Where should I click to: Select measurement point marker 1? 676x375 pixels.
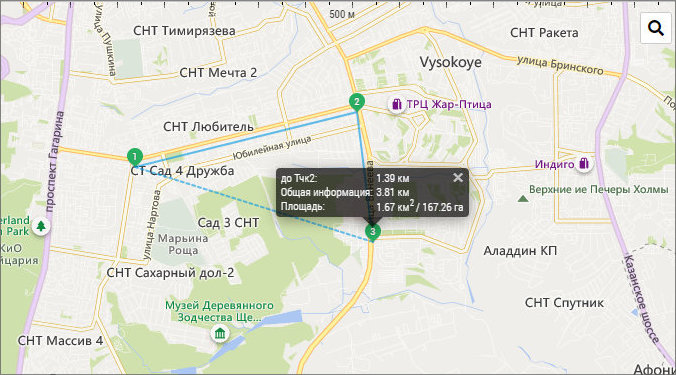(135, 156)
